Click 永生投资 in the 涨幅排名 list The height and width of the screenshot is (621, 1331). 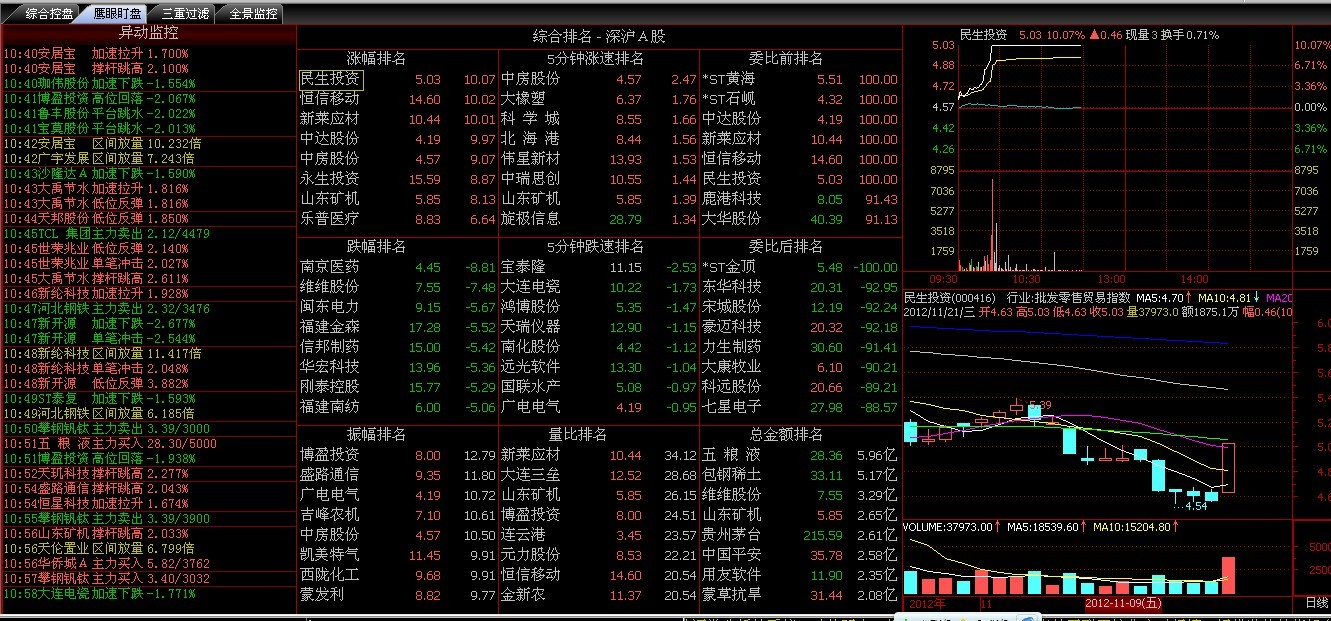click(330, 178)
